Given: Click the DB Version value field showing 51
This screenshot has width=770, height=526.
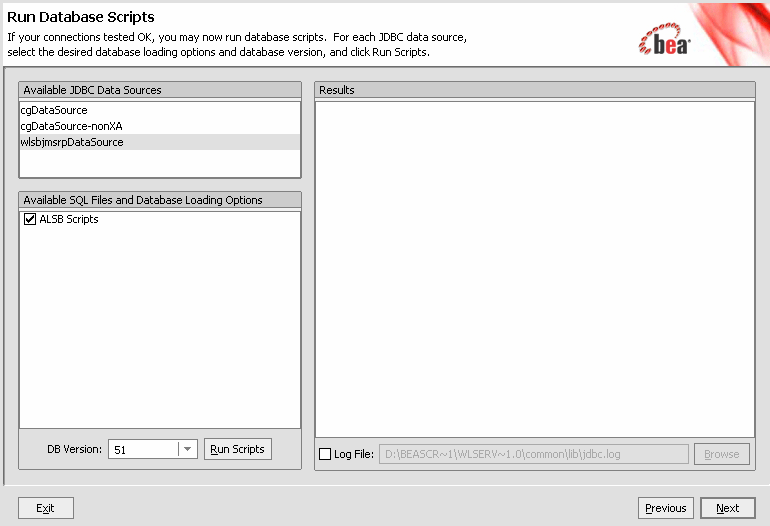Looking at the screenshot, I should pos(143,449).
